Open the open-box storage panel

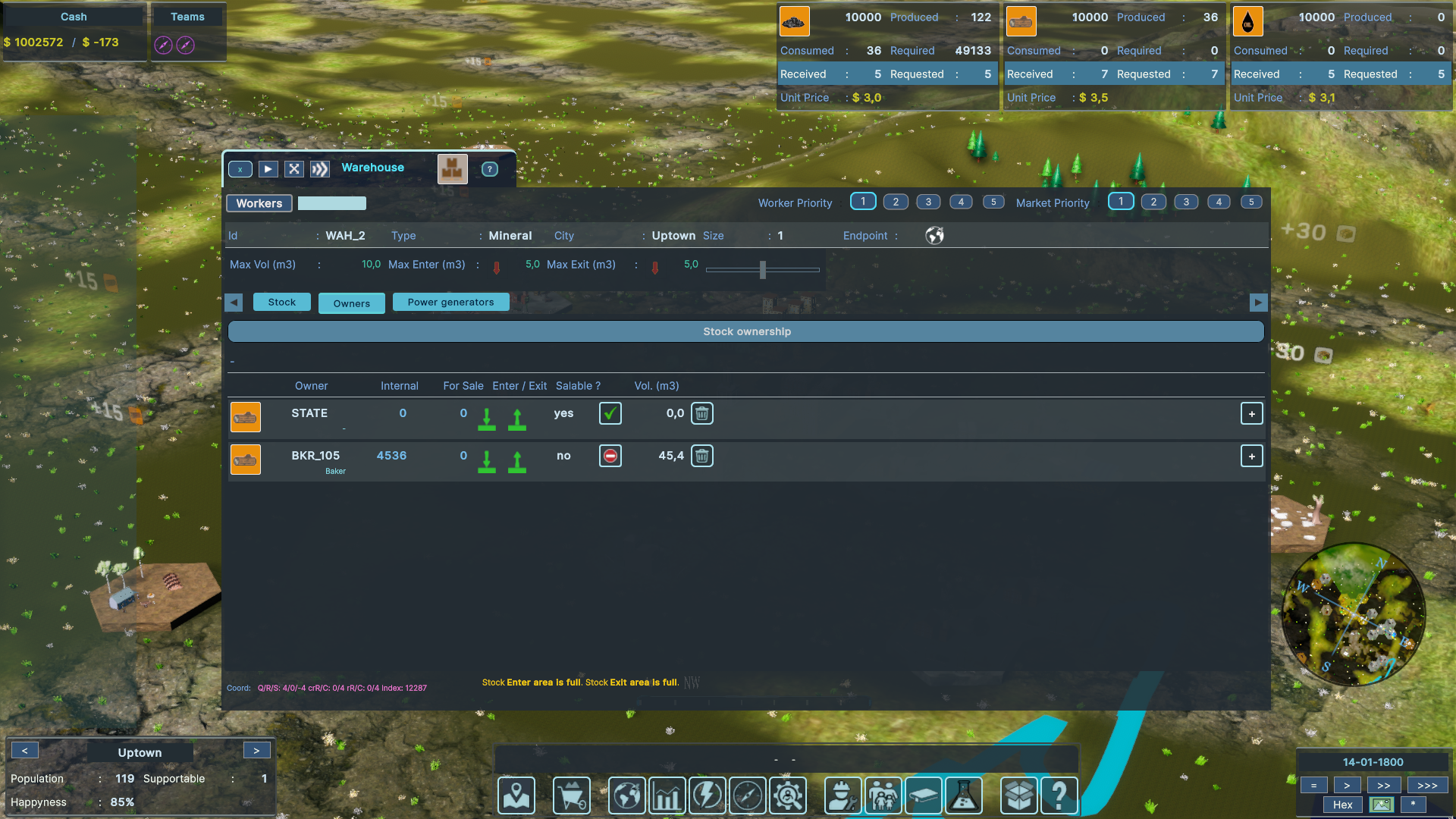pos(1019,795)
